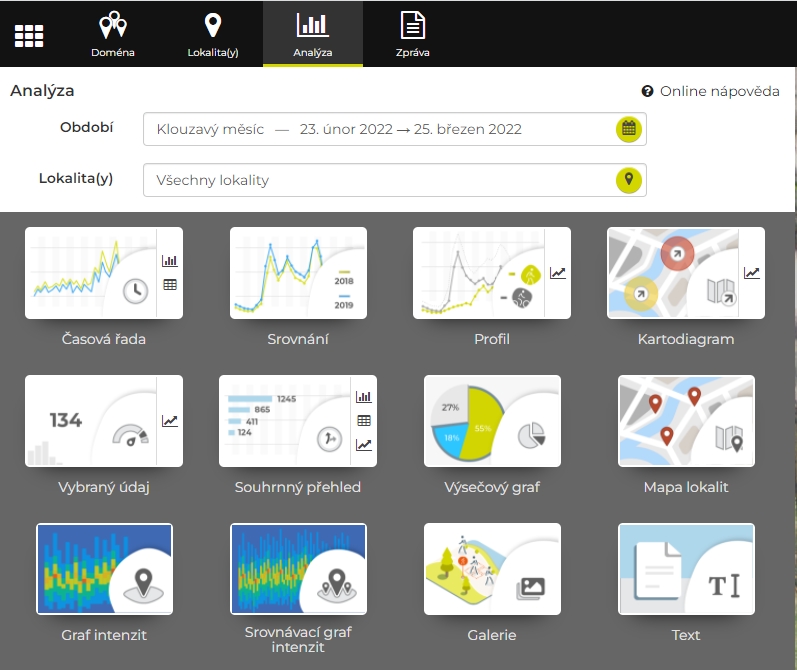Open the Mapa lokalit widget thumbnail

(686, 421)
